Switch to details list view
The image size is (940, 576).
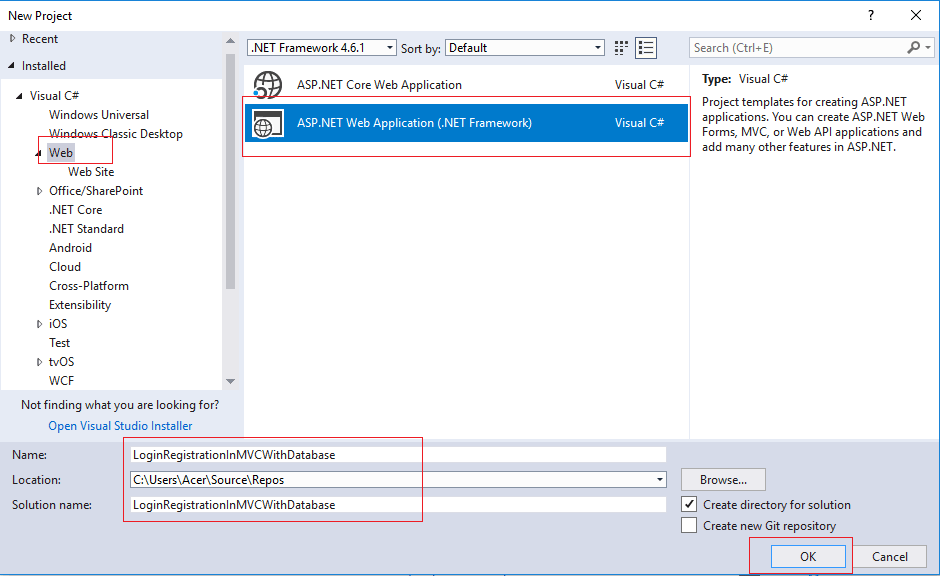tap(646, 47)
